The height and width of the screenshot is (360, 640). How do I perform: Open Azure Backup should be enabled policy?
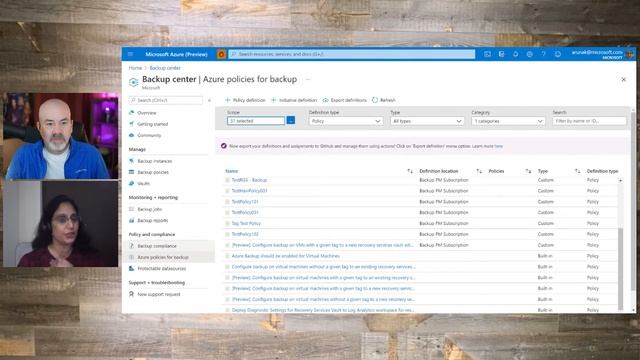286,256
